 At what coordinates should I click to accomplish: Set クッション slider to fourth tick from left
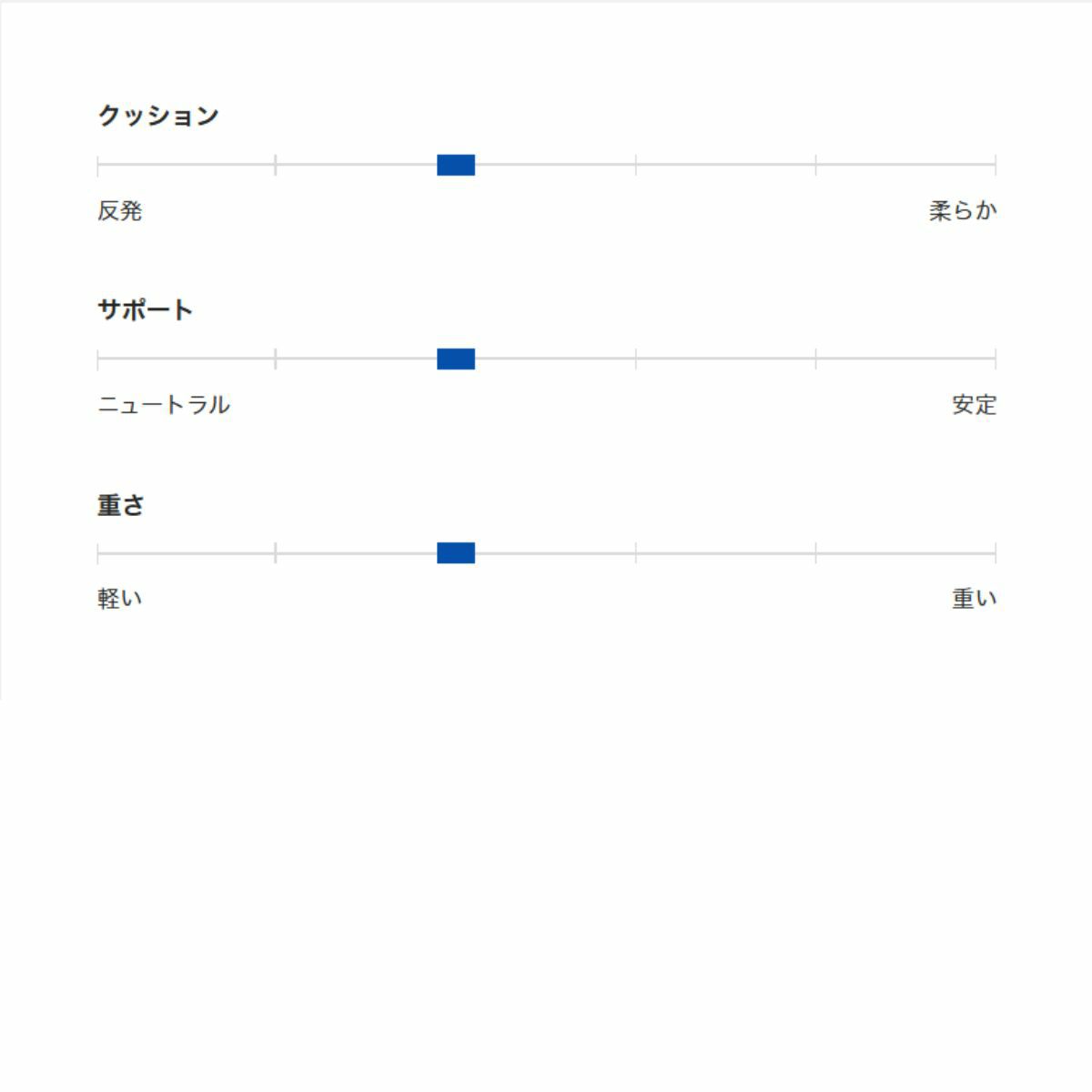click(636, 165)
